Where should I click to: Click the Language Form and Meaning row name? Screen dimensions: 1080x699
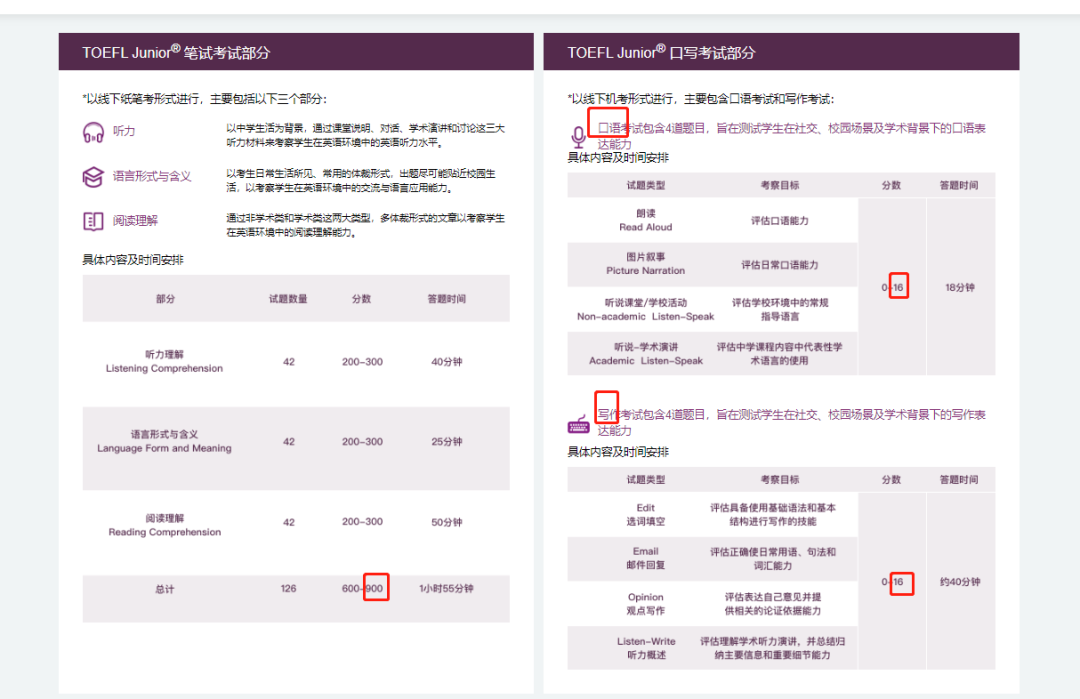(x=165, y=441)
